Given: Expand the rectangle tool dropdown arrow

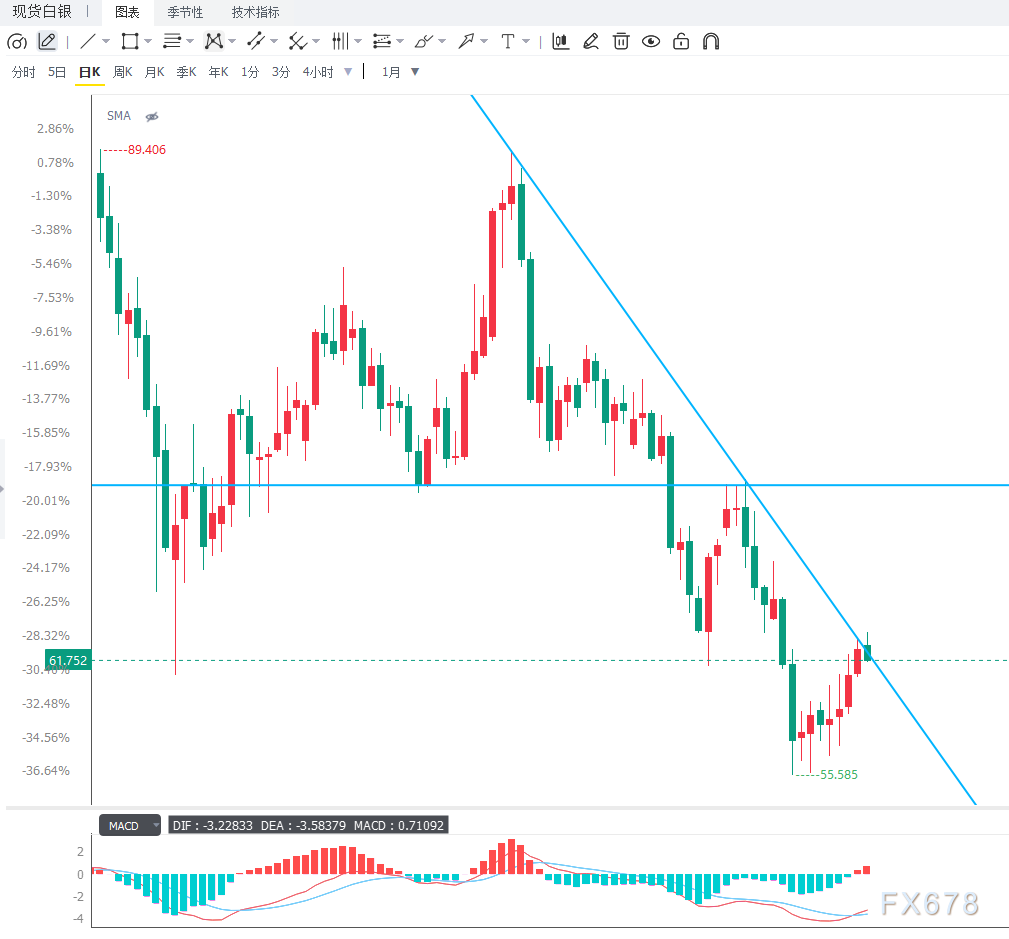Looking at the screenshot, I should point(148,41).
